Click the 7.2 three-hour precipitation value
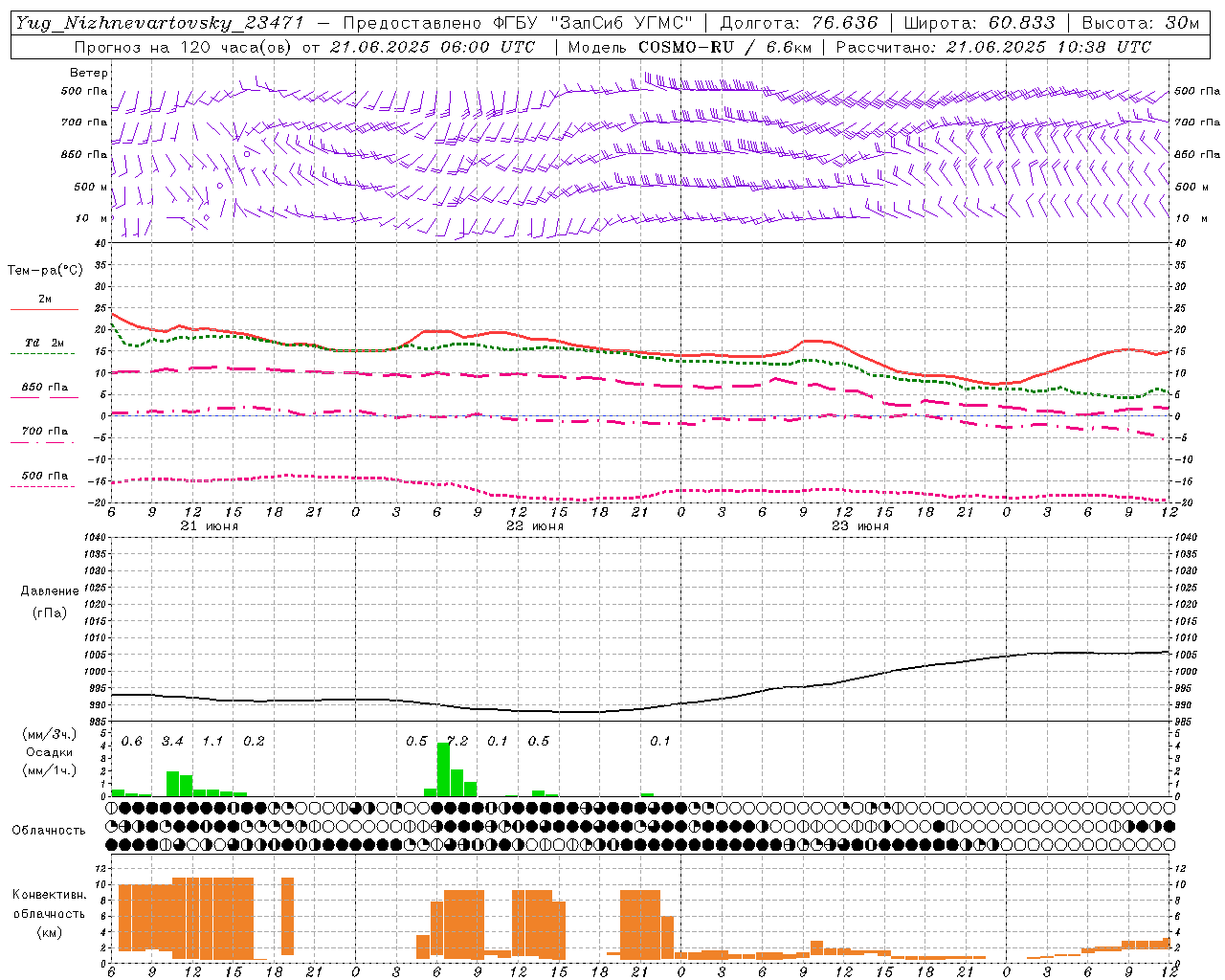Image resolution: width=1225 pixels, height=980 pixels. (x=457, y=742)
